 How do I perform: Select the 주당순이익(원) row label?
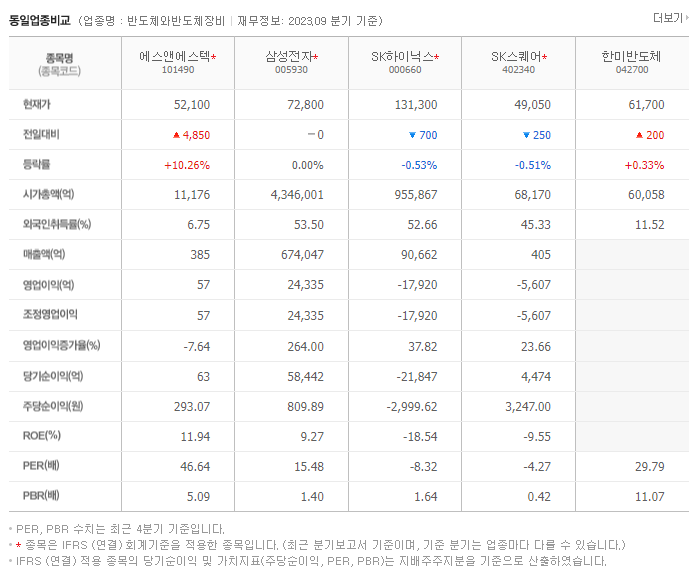[x=53, y=406]
